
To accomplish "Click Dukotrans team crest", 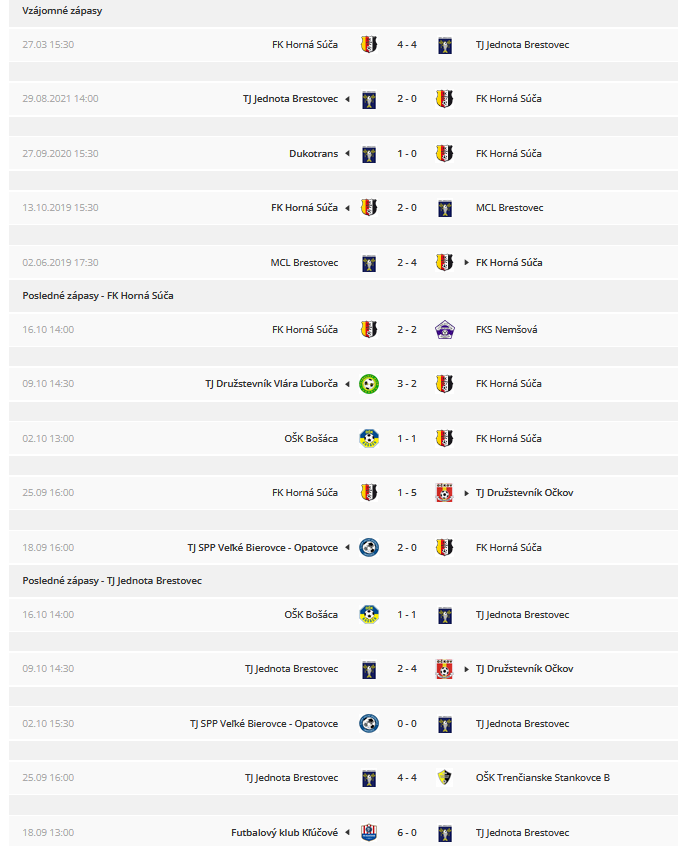I will 369,154.
